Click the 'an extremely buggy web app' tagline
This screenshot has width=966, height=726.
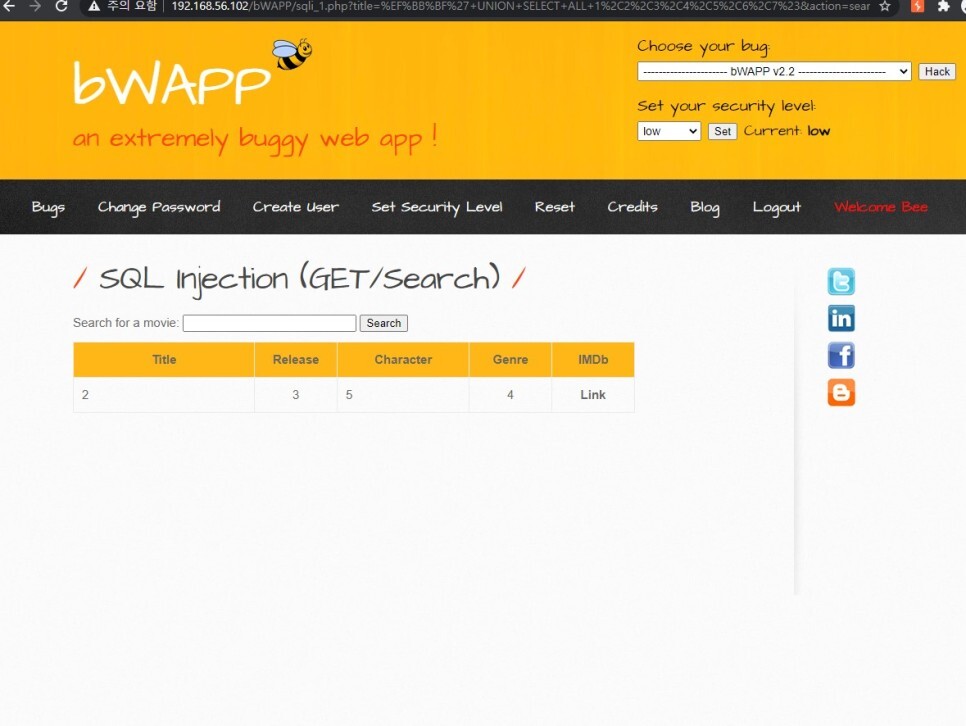[x=255, y=139]
